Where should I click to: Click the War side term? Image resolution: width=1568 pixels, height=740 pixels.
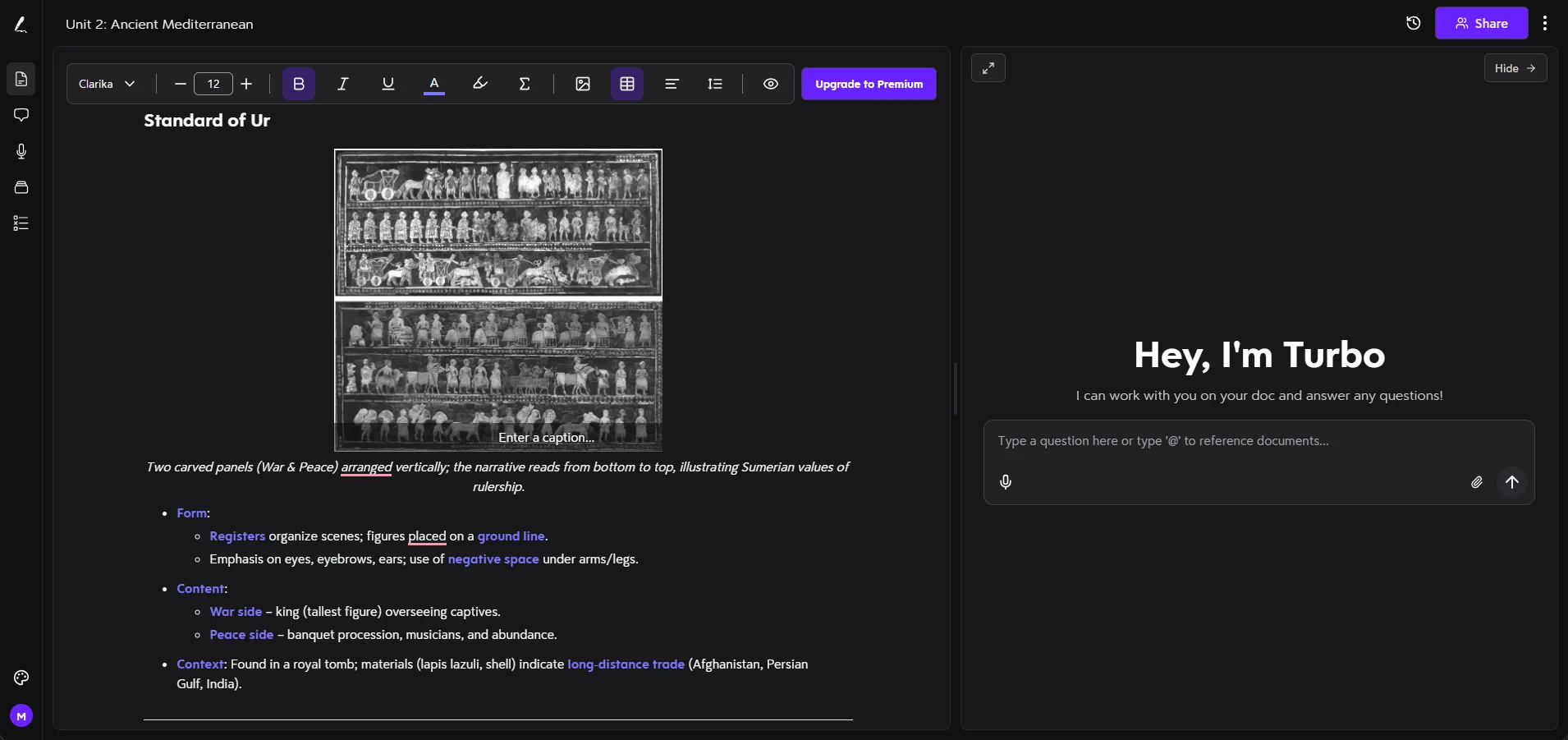[236, 612]
